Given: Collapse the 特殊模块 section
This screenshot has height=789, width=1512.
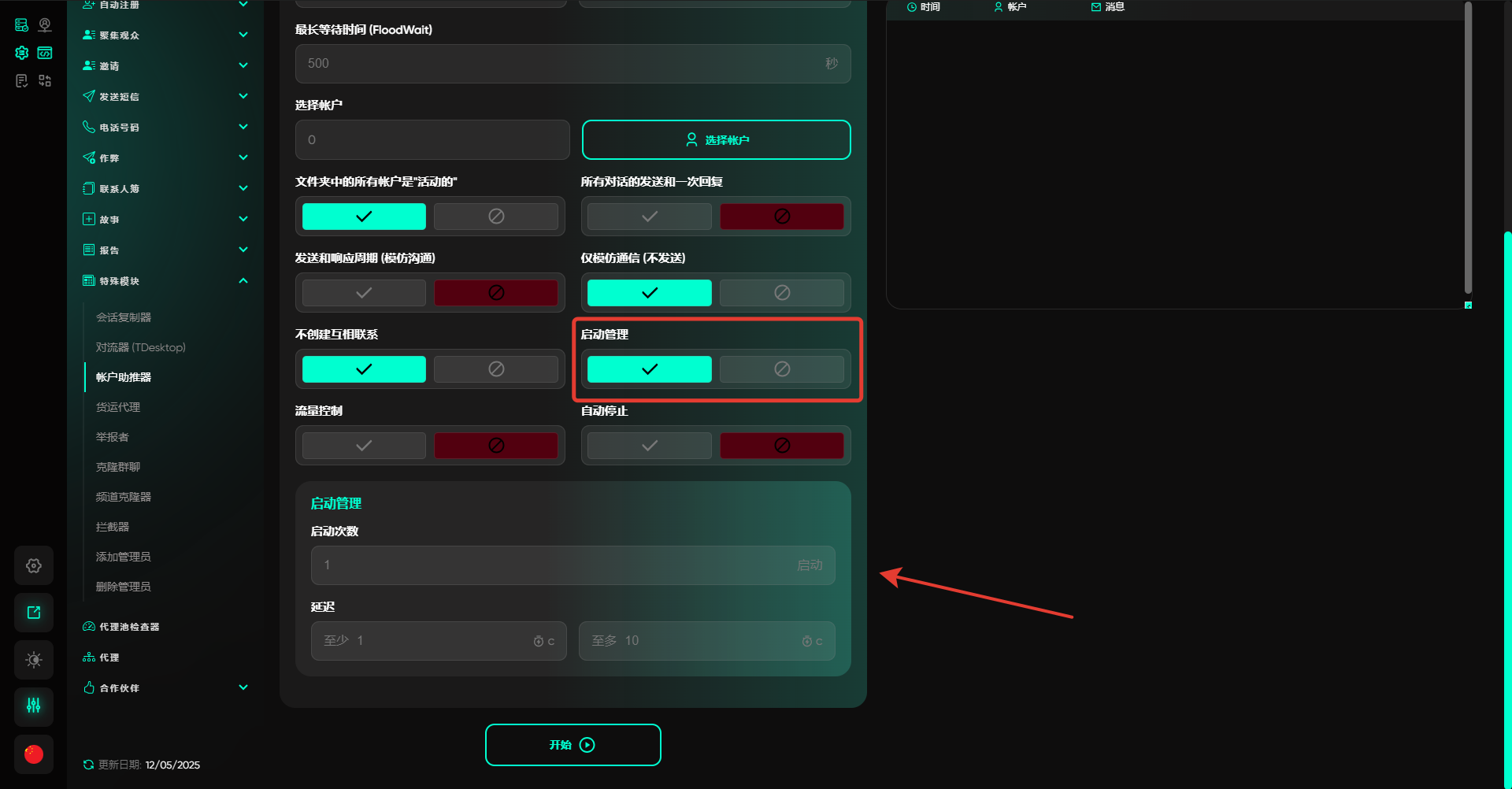Looking at the screenshot, I should coord(243,281).
